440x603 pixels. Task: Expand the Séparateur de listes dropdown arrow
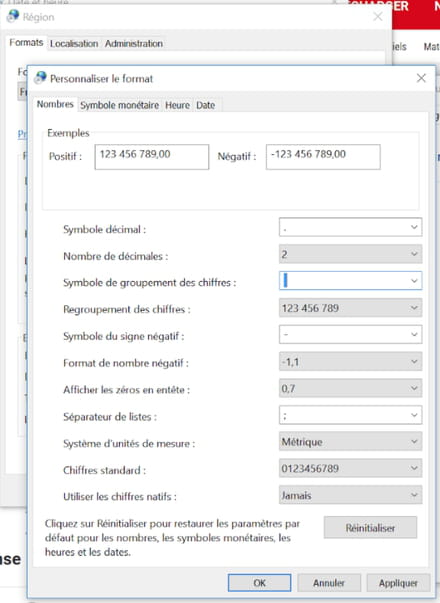coord(414,415)
